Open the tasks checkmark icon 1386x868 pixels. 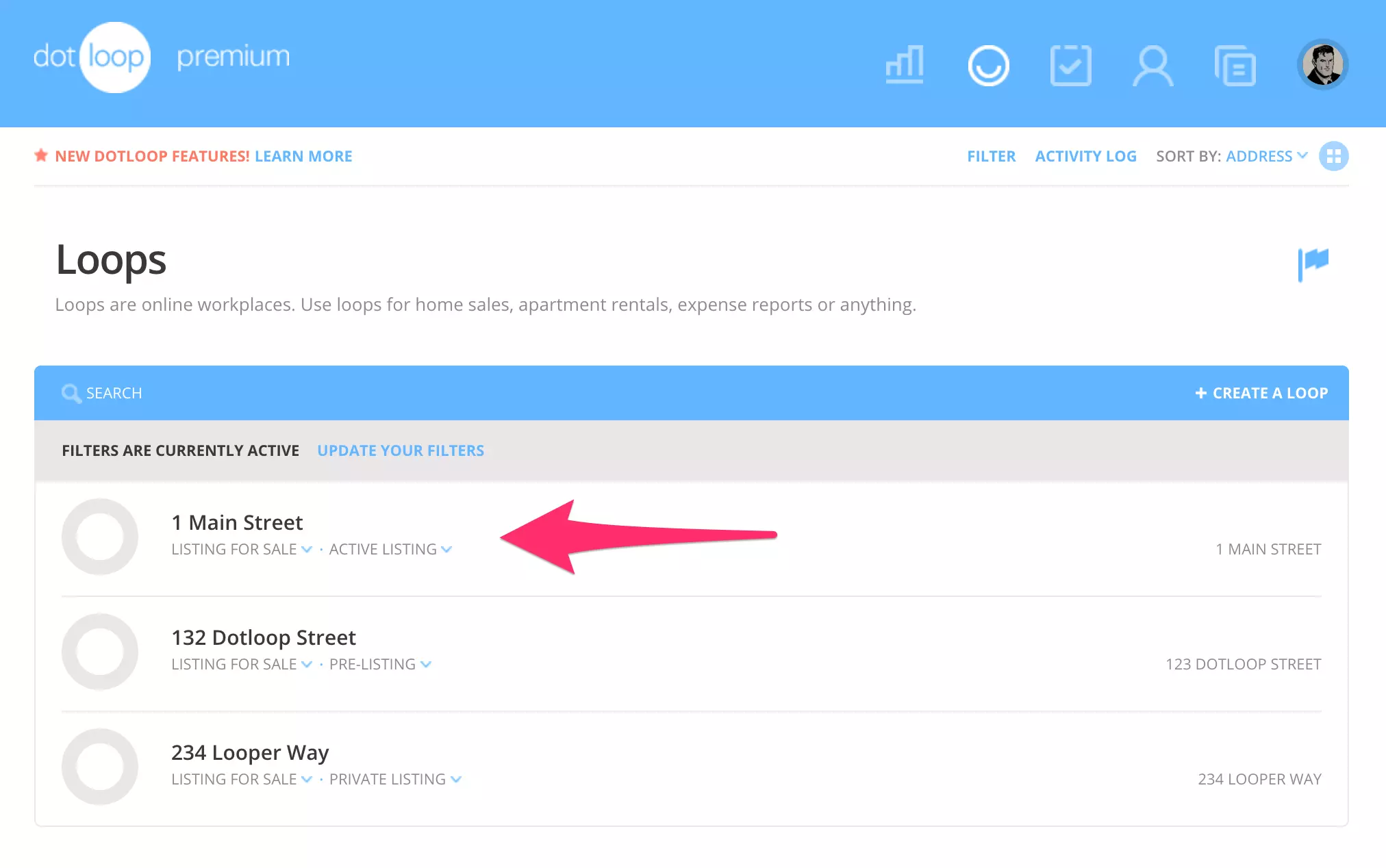(x=1070, y=66)
